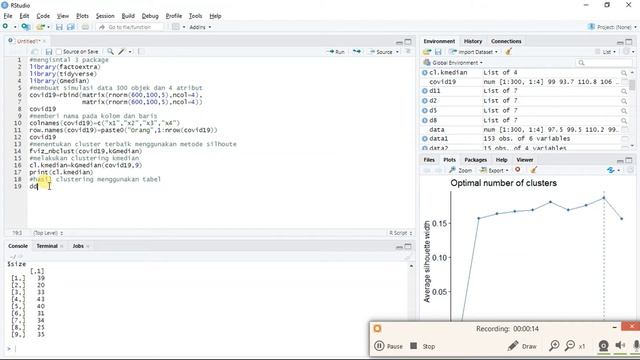The width and height of the screenshot is (640, 360).
Task: Compile report notebook icon in editor
Action: pos(141,51)
